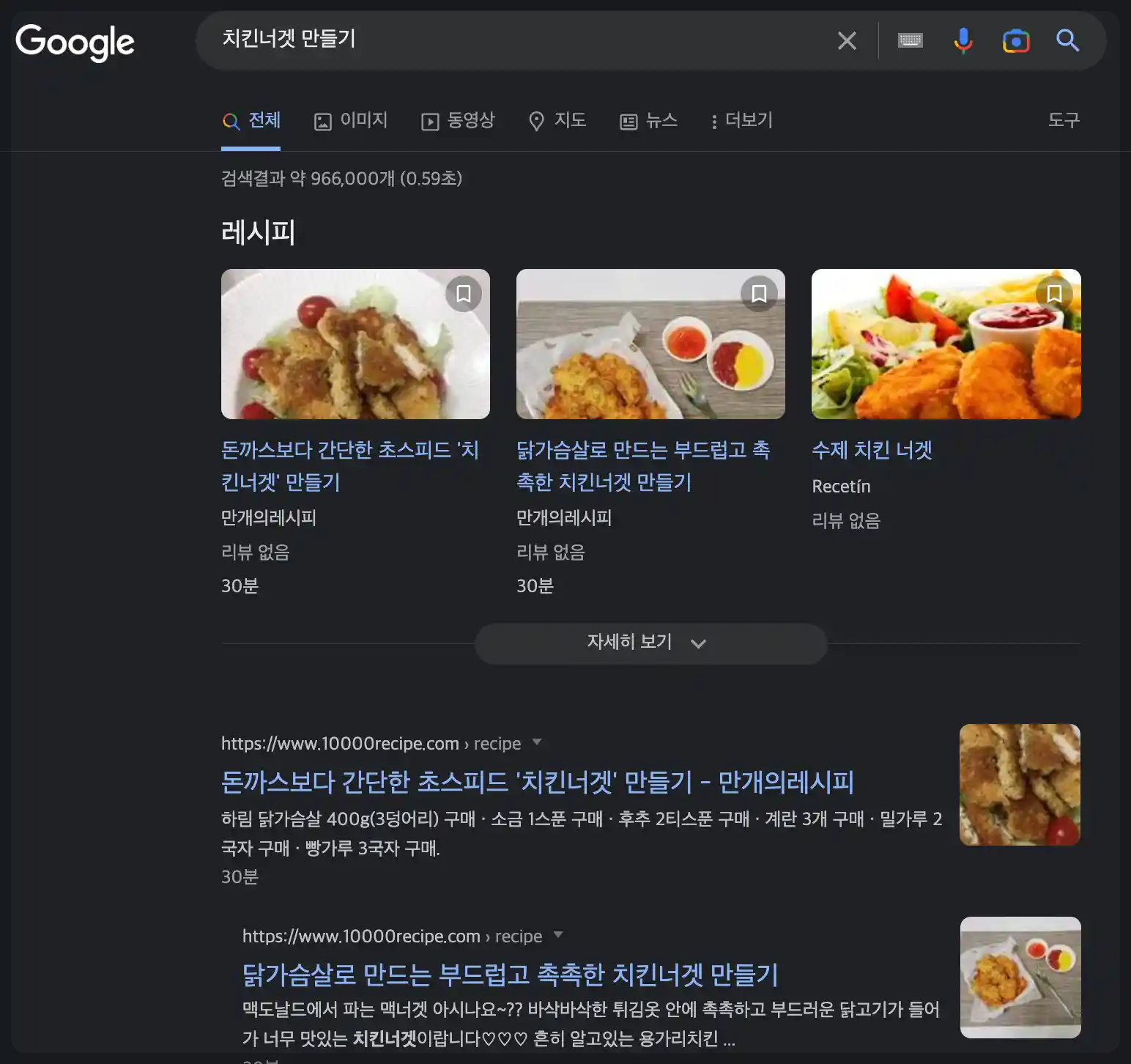This screenshot has width=1131, height=1064.
Task: Switch to the 지도 tab
Action: (557, 121)
